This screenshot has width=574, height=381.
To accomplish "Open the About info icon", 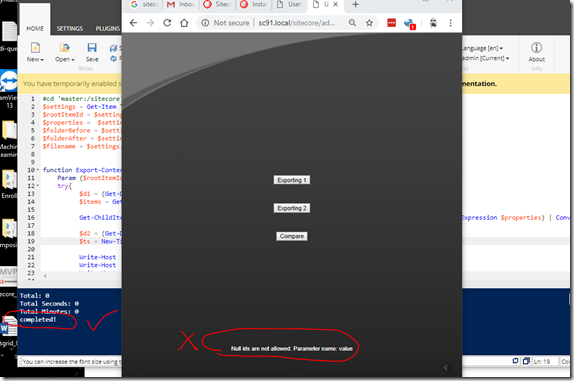I will point(536,48).
